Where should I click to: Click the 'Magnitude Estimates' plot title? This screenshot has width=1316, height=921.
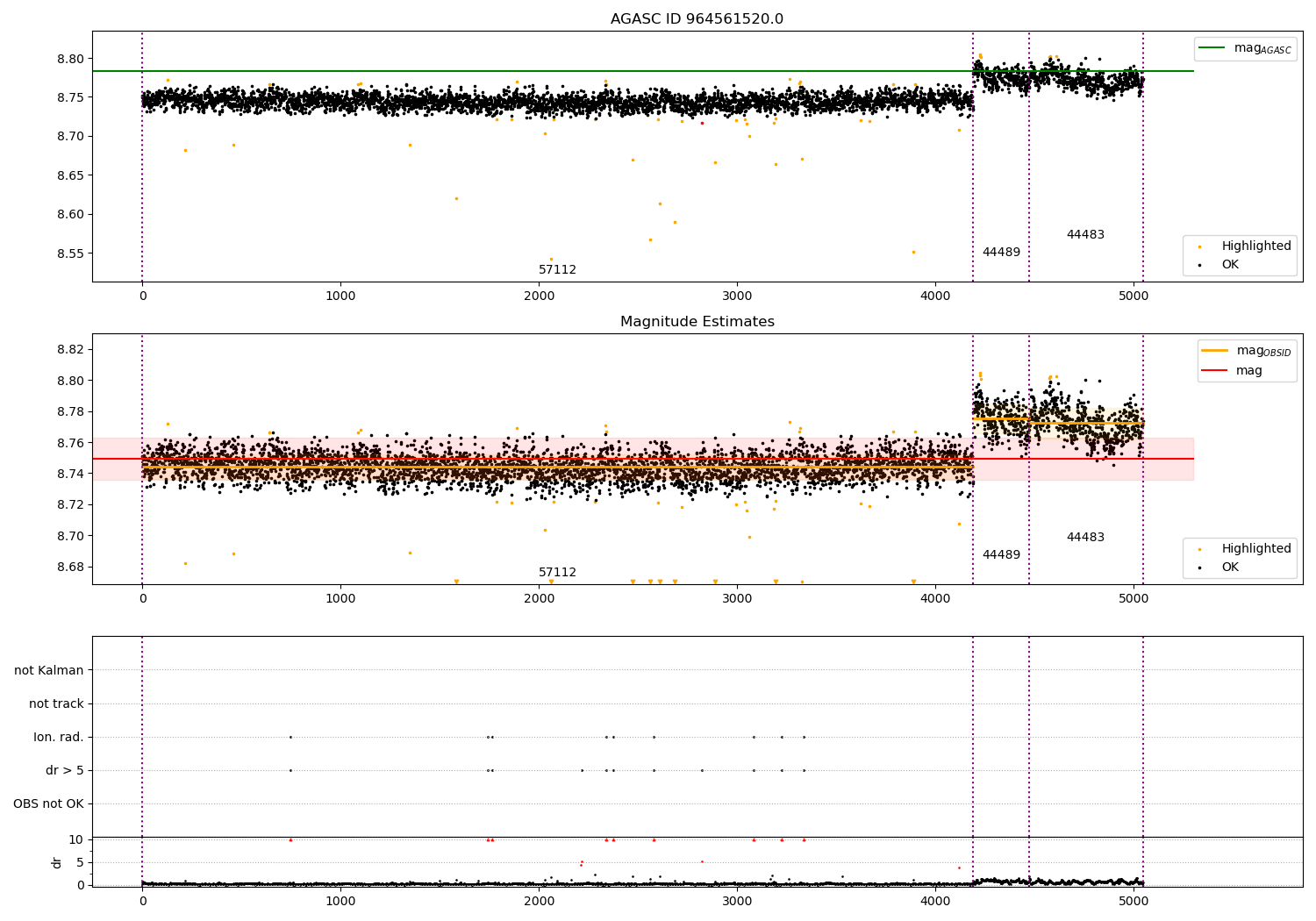tap(697, 322)
